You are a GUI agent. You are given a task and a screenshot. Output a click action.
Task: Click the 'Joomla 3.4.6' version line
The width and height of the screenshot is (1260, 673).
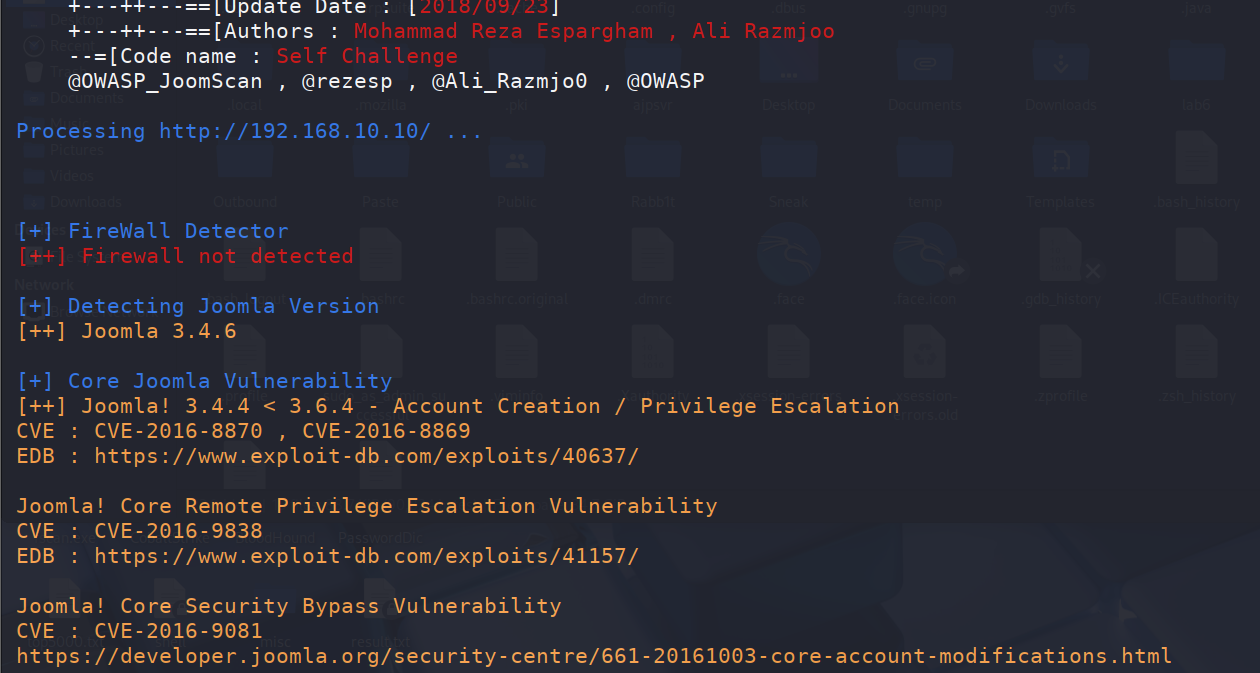[126, 331]
